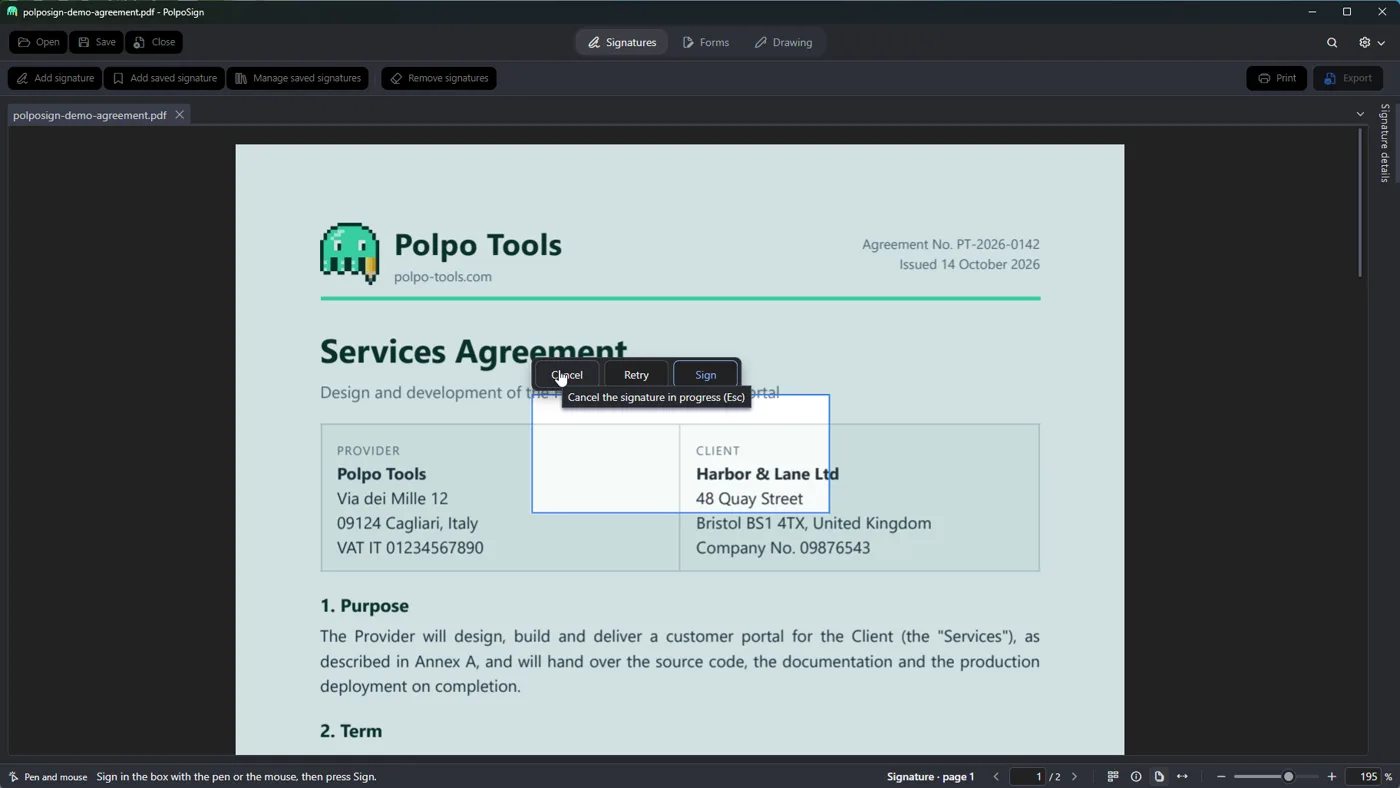
Task: Switch to the Forms tab
Action: [x=705, y=42]
